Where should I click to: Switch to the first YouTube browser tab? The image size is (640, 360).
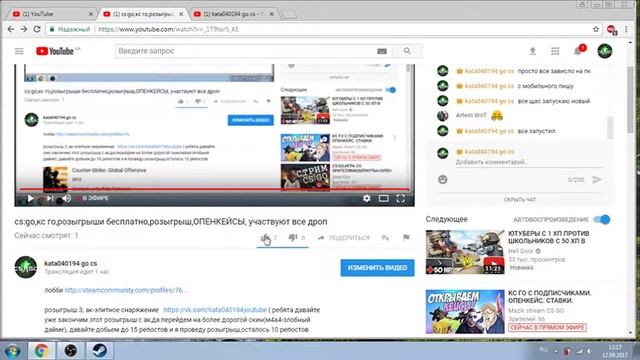coord(51,14)
